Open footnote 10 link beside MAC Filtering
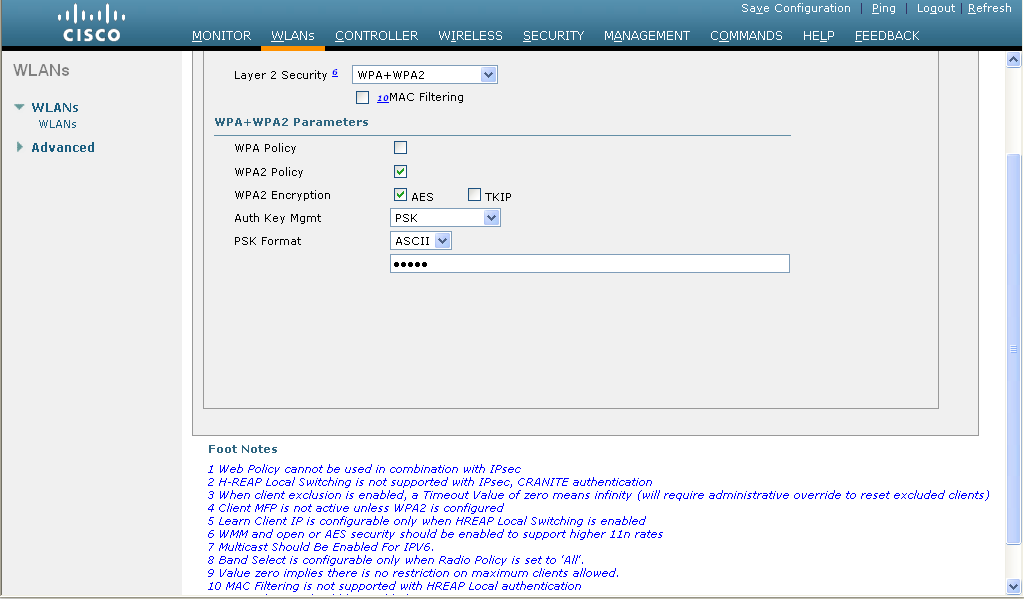 pos(383,98)
